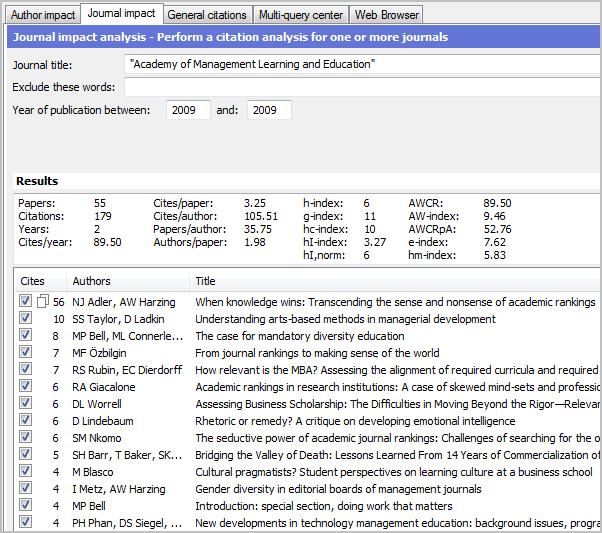Viewport: 602px width, 533px height.
Task: Open the Multi-query center tab
Action: [x=301, y=15]
